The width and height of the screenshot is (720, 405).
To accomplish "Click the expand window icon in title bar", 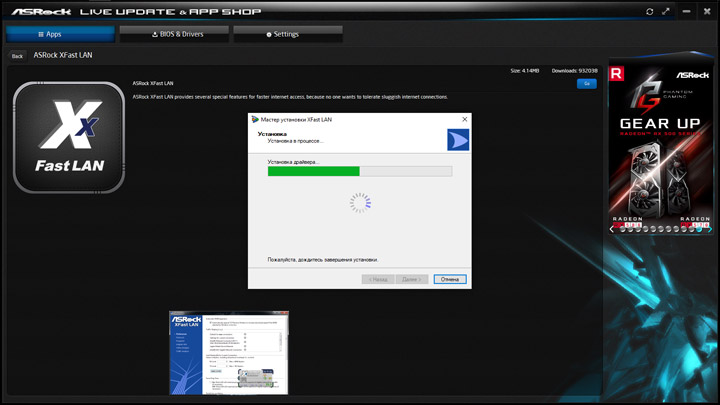I will (x=666, y=11).
